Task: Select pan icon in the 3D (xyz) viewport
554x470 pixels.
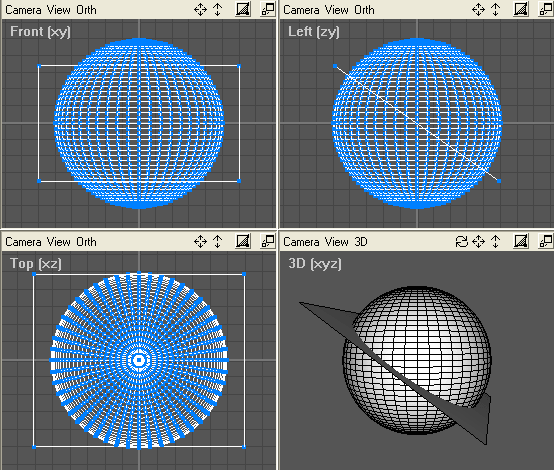Action: [478, 242]
